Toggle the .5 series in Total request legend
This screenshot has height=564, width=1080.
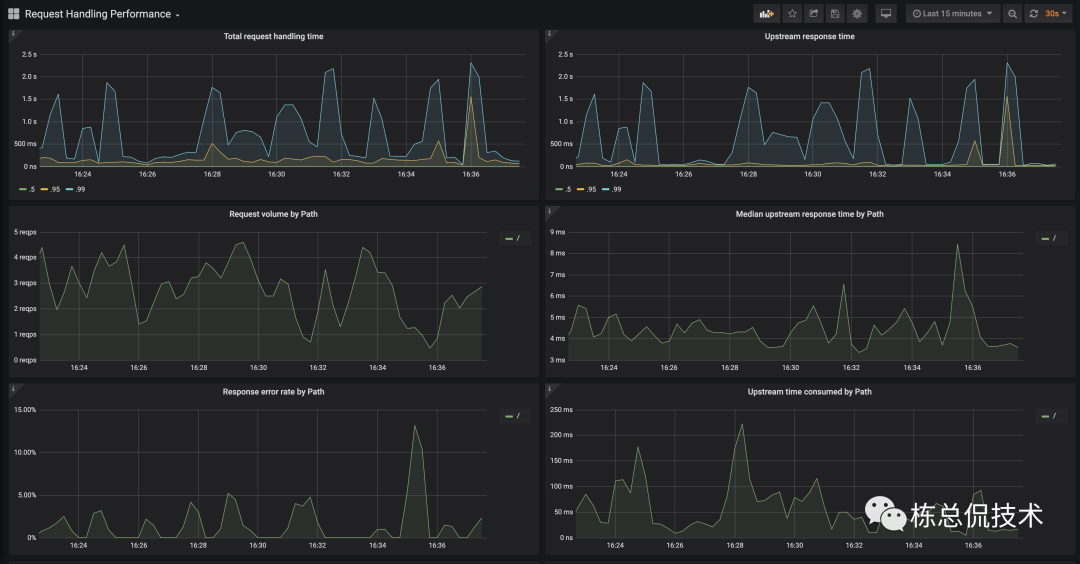(x=28, y=189)
